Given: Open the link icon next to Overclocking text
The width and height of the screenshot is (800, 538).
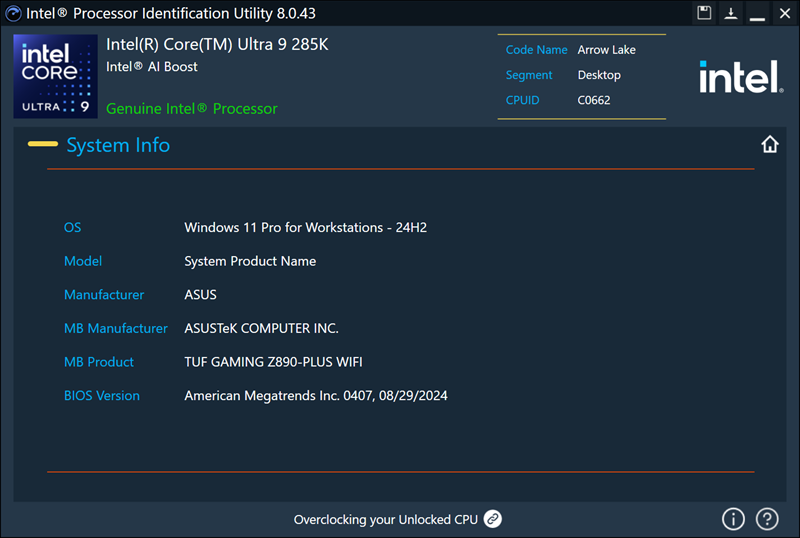Looking at the screenshot, I should [492, 519].
